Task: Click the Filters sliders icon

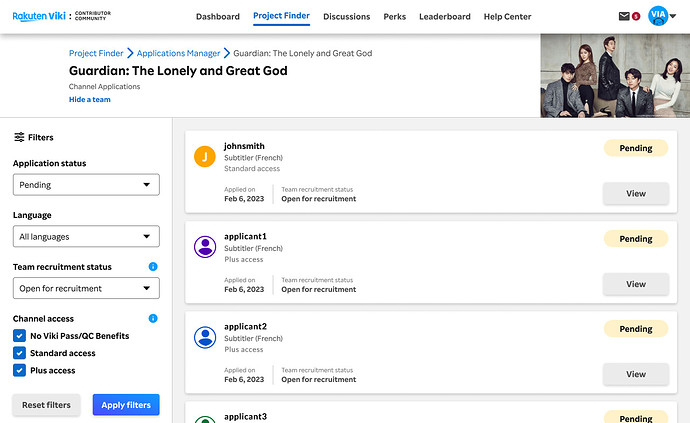Action: [x=19, y=137]
